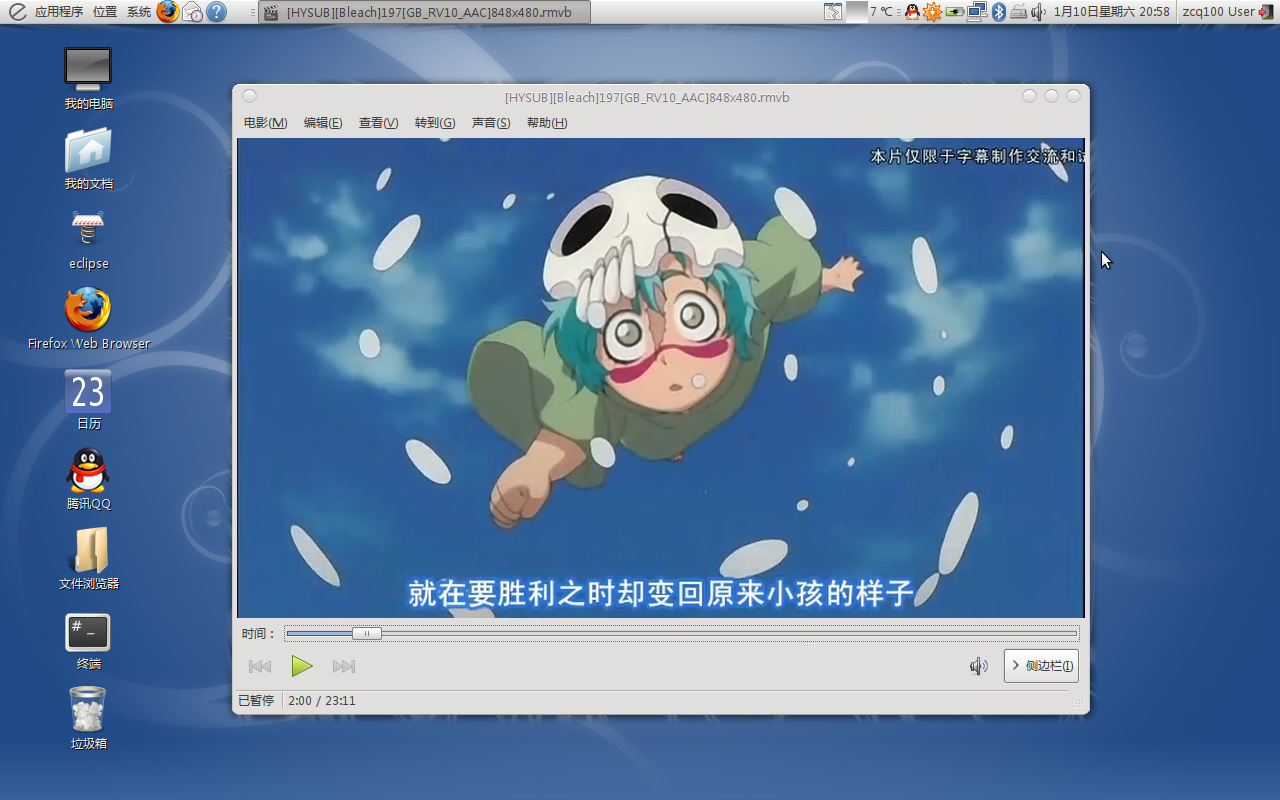Click the keyboard input method tray icon
The height and width of the screenshot is (800, 1280).
point(1019,12)
